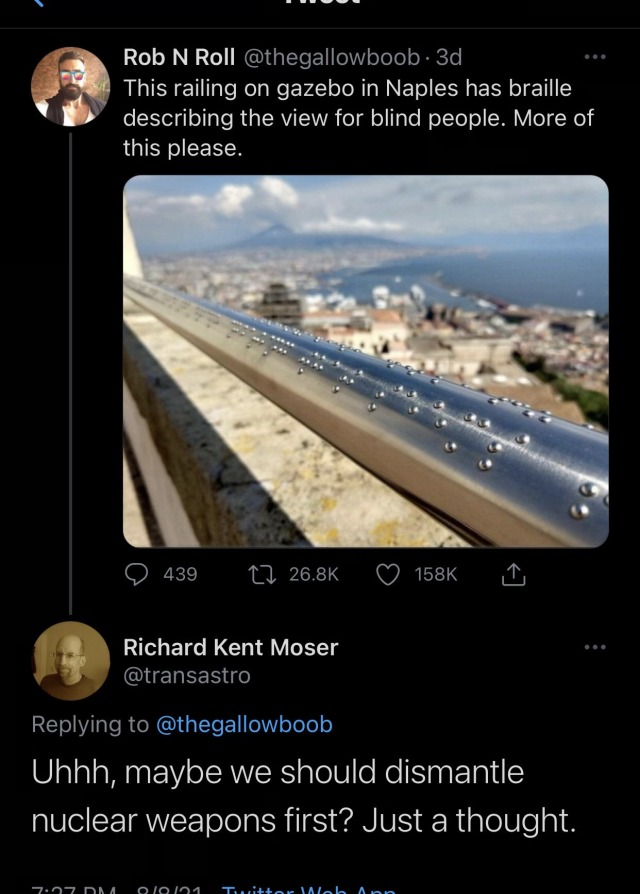Screen dimensions: 640x894
Task: Tap the 3d timestamp on the tweet
Action: pos(449,58)
